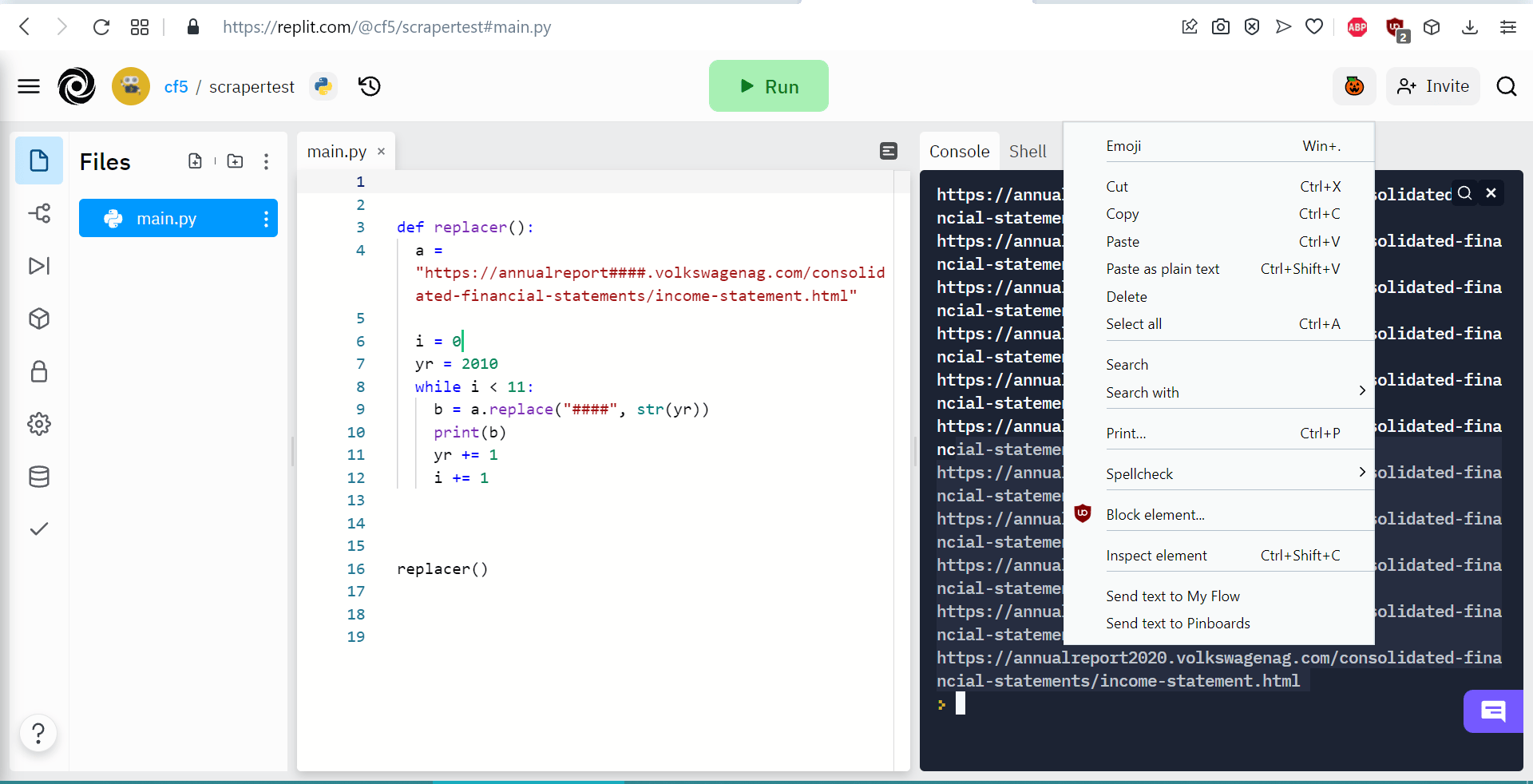This screenshot has width=1533, height=784.
Task: Click the pumpkin avatar button
Action: coord(1354,86)
